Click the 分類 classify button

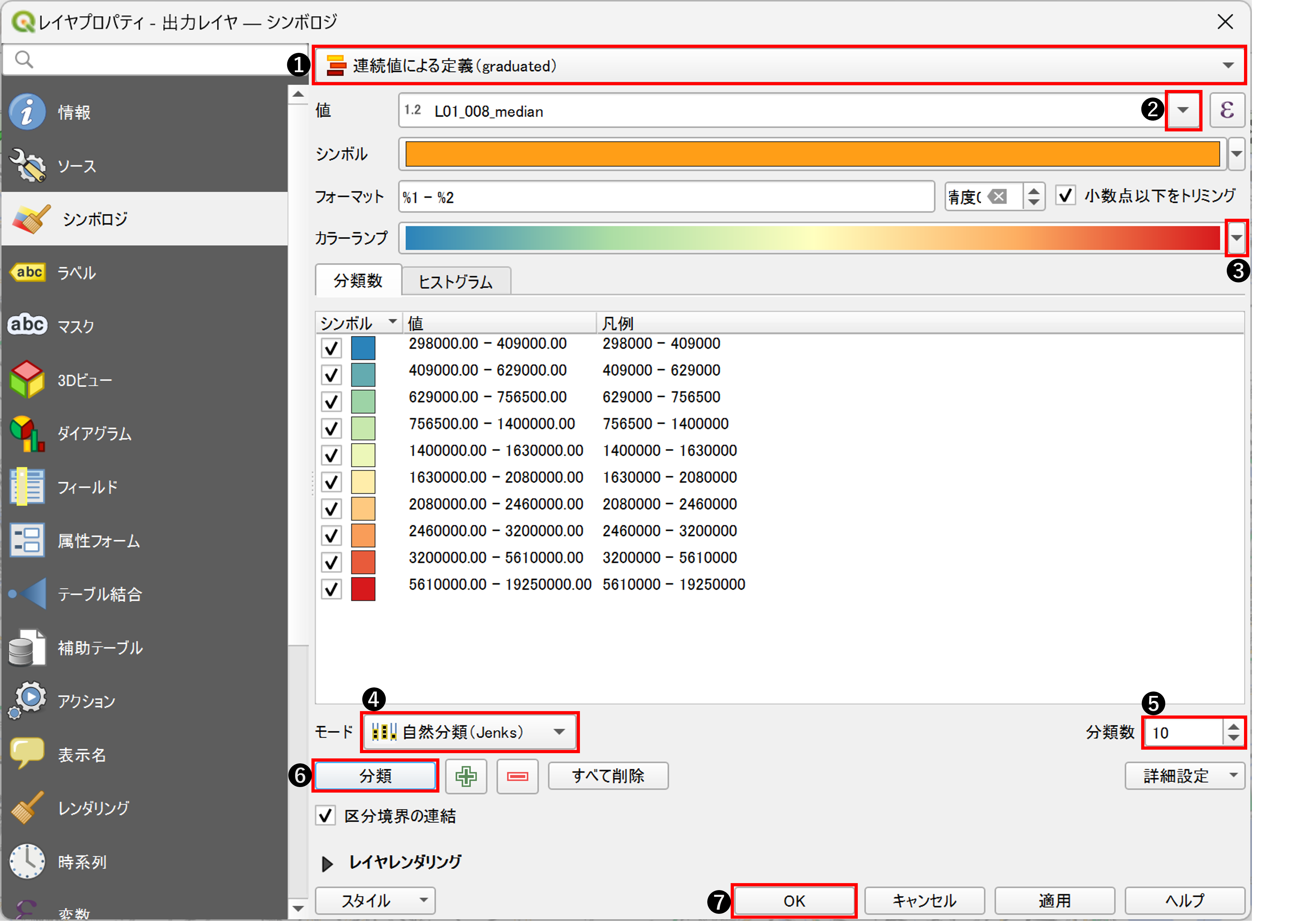click(375, 776)
